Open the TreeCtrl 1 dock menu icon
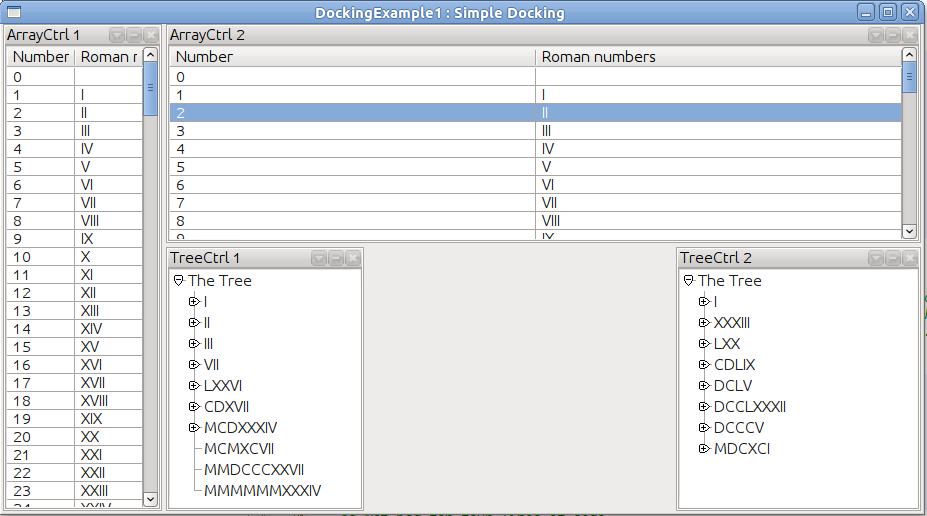 click(x=319, y=258)
